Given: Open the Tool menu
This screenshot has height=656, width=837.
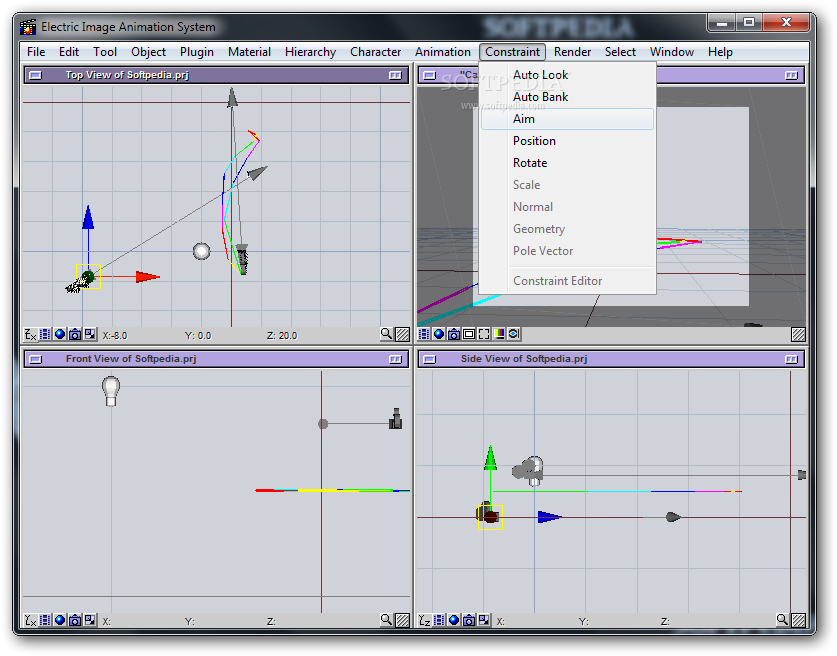Looking at the screenshot, I should point(105,52).
